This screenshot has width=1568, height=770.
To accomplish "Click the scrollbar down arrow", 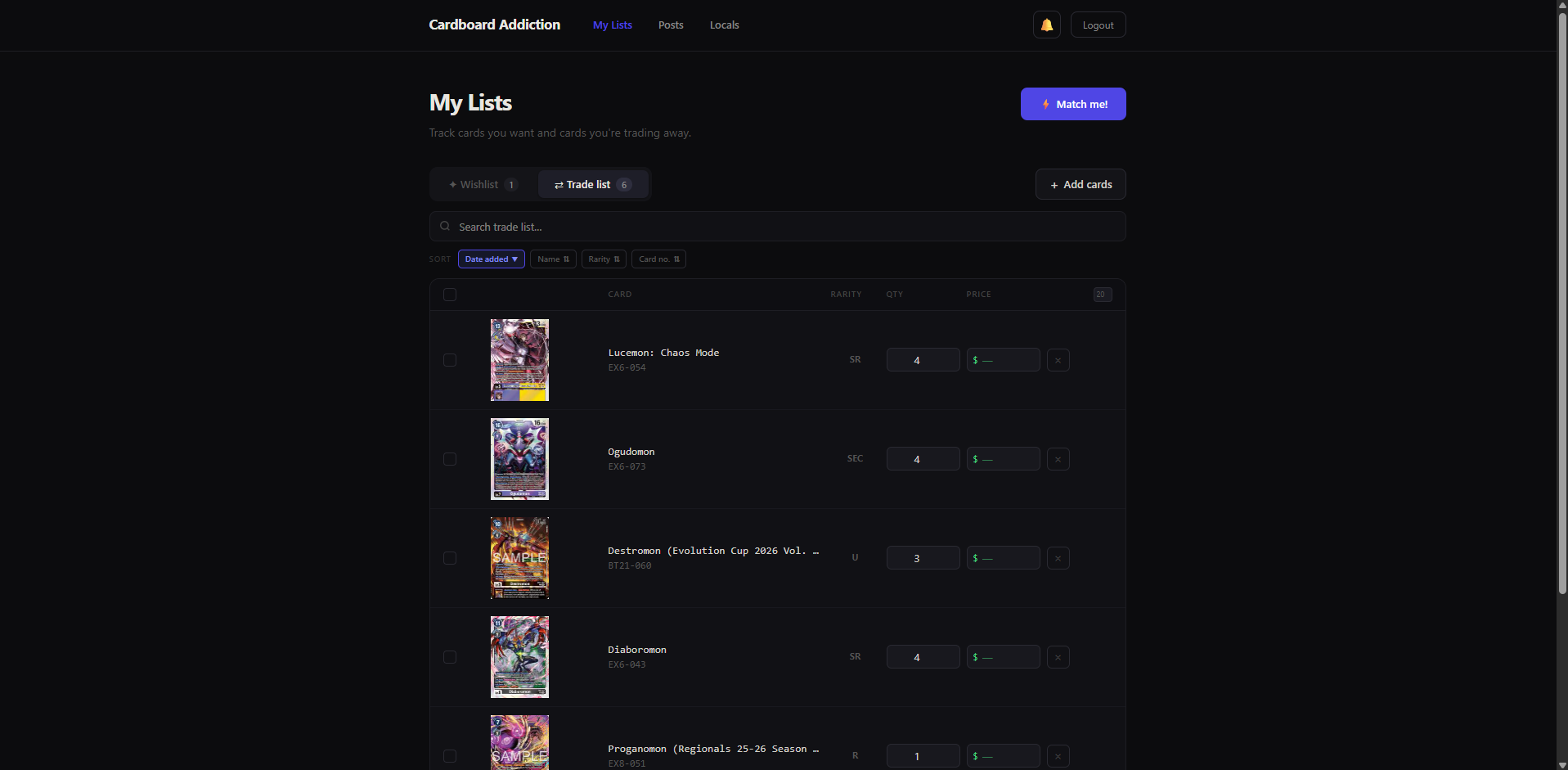I will pos(1562,764).
